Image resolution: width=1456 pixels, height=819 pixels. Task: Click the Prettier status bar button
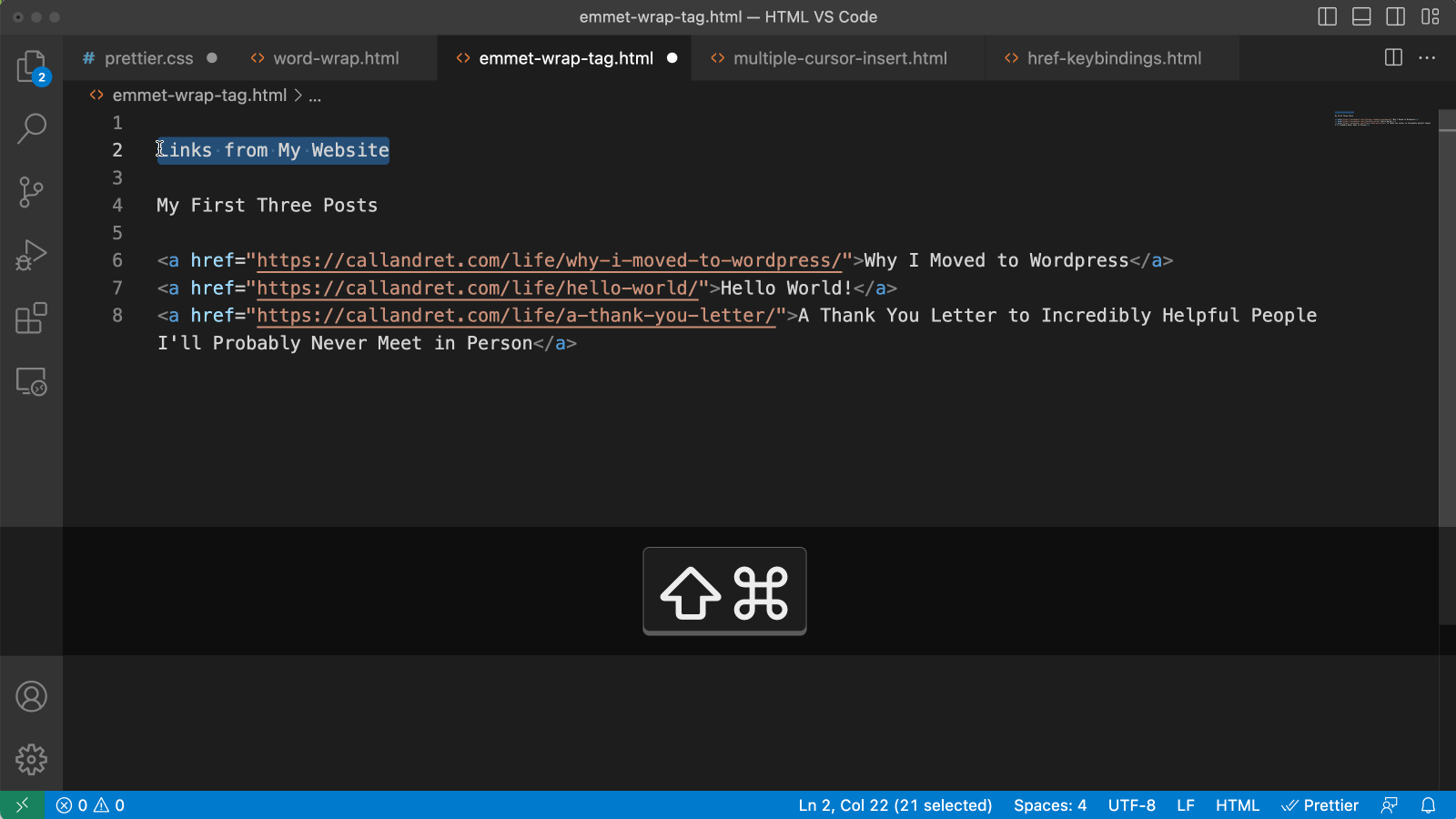1319,805
